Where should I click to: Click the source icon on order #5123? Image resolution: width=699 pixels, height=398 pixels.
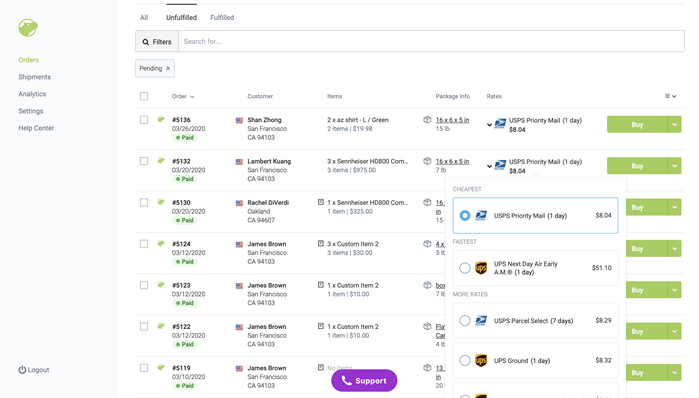click(161, 284)
